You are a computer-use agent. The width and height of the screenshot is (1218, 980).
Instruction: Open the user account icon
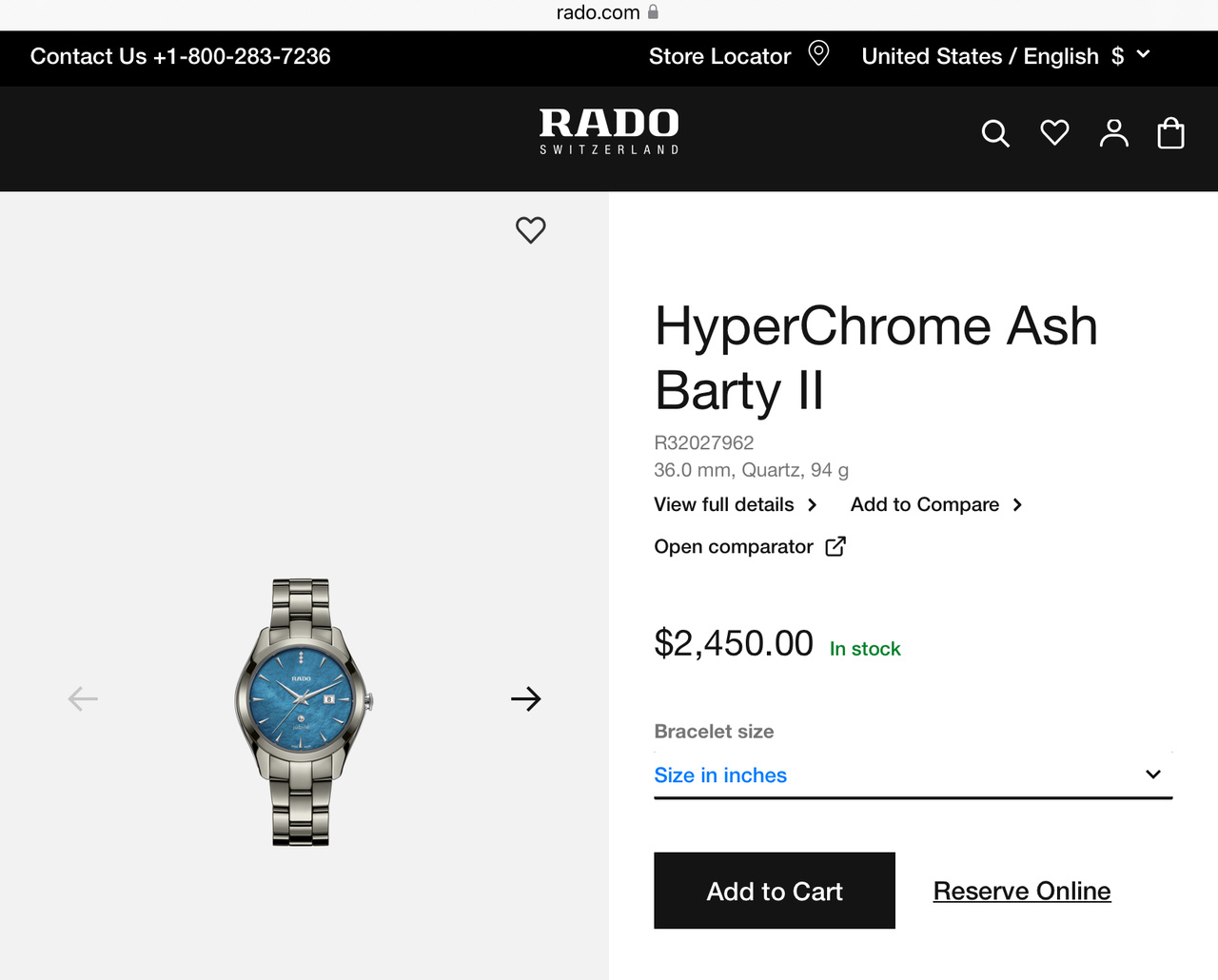click(1113, 133)
